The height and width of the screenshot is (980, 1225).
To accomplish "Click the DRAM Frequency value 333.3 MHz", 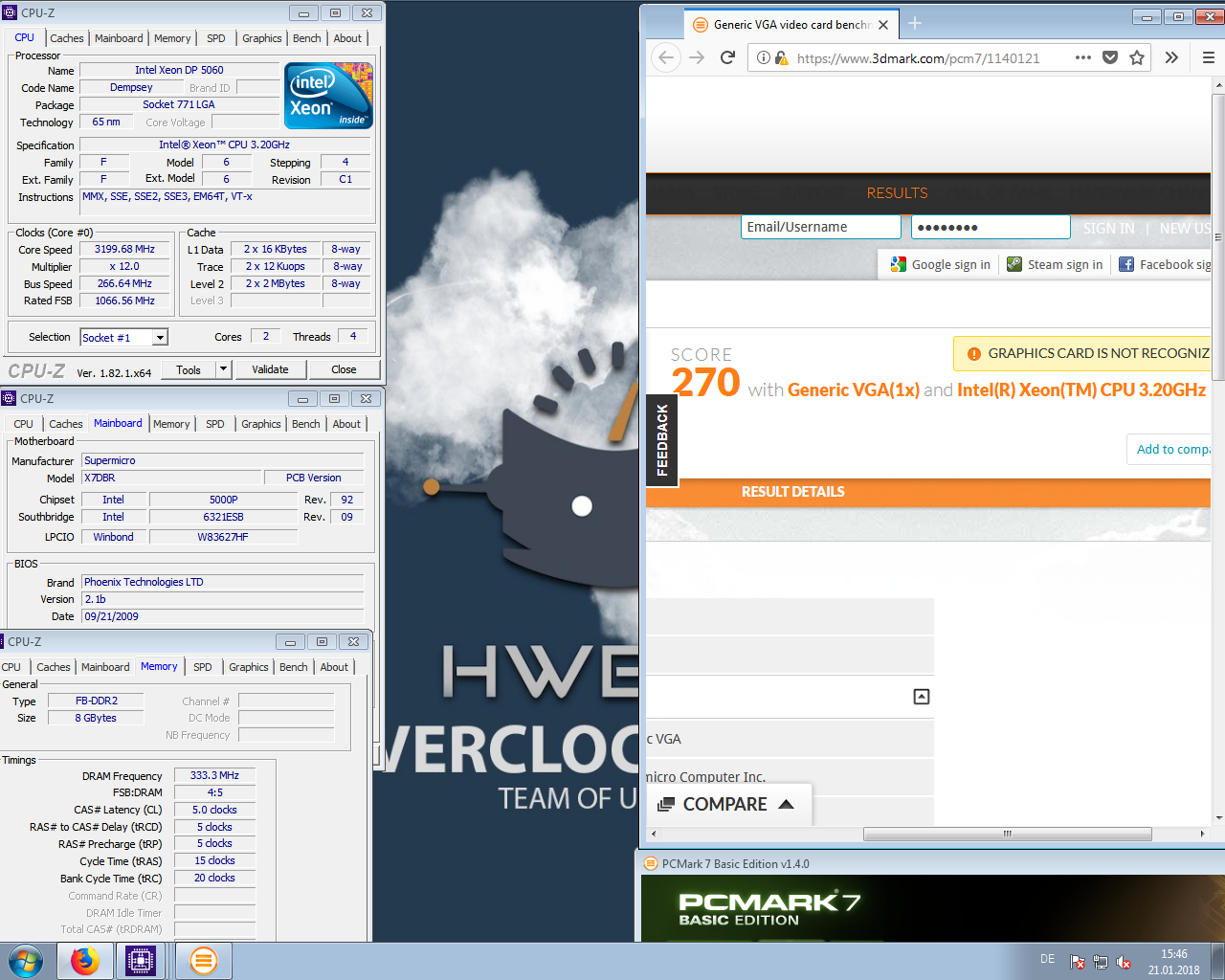I will pyautogui.click(x=214, y=775).
